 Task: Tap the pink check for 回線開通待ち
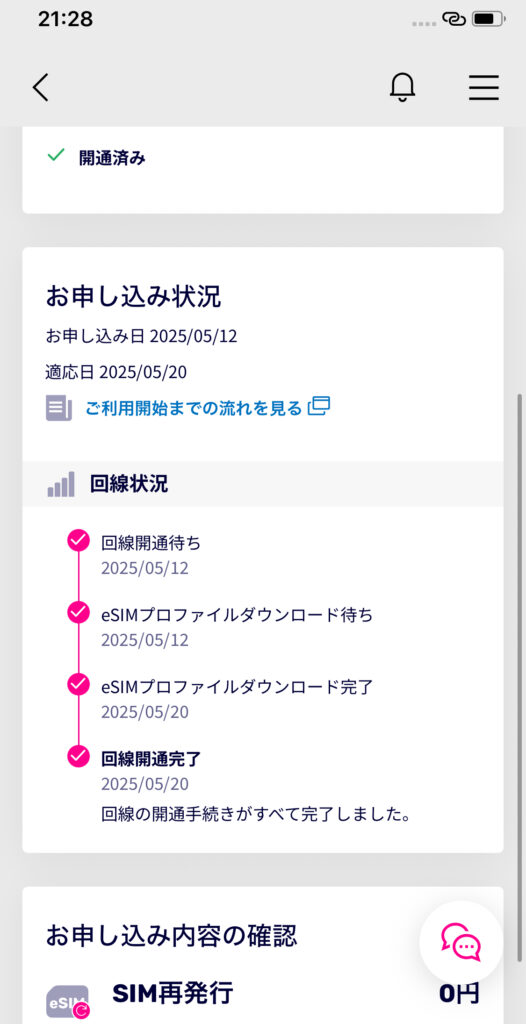pyautogui.click(x=78, y=540)
